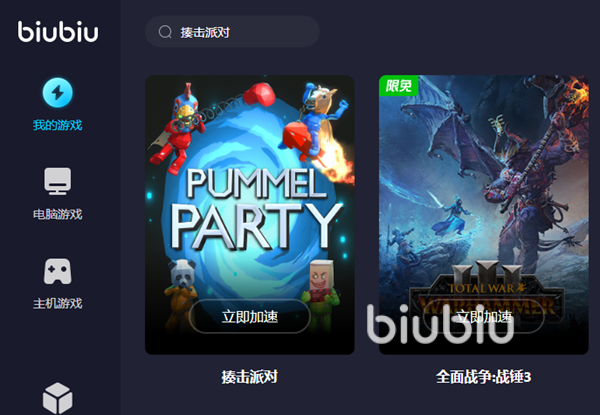Open the cube toolbox icon
This screenshot has height=415, width=600.
pyautogui.click(x=57, y=398)
